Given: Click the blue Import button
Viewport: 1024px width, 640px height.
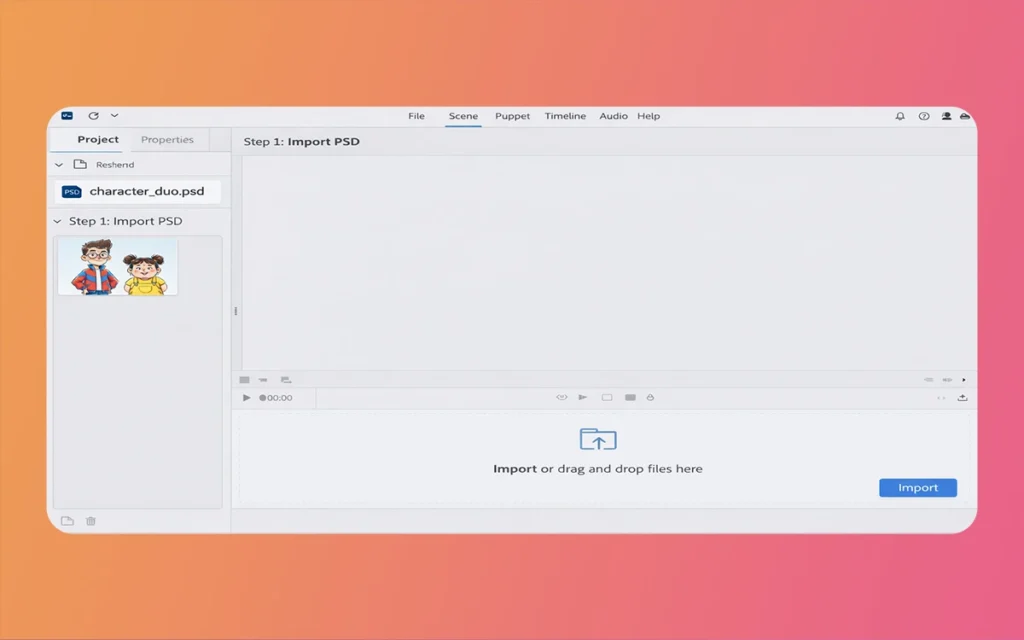Looking at the screenshot, I should tap(917, 488).
